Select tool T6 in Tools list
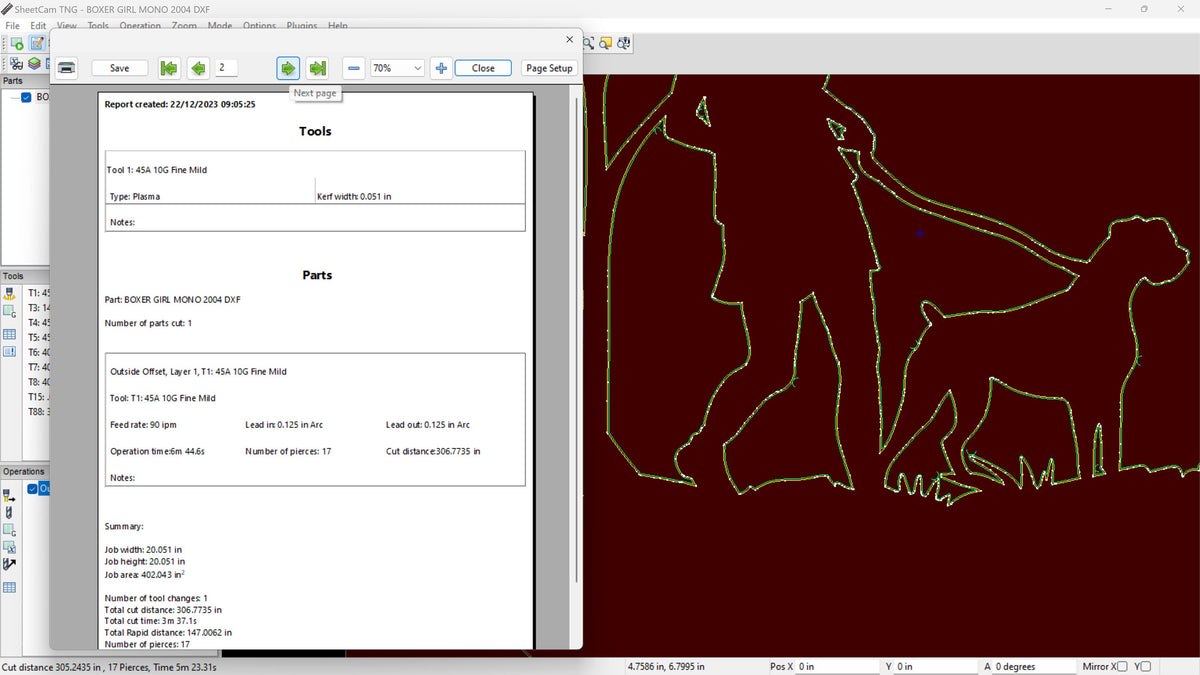 pos(38,352)
